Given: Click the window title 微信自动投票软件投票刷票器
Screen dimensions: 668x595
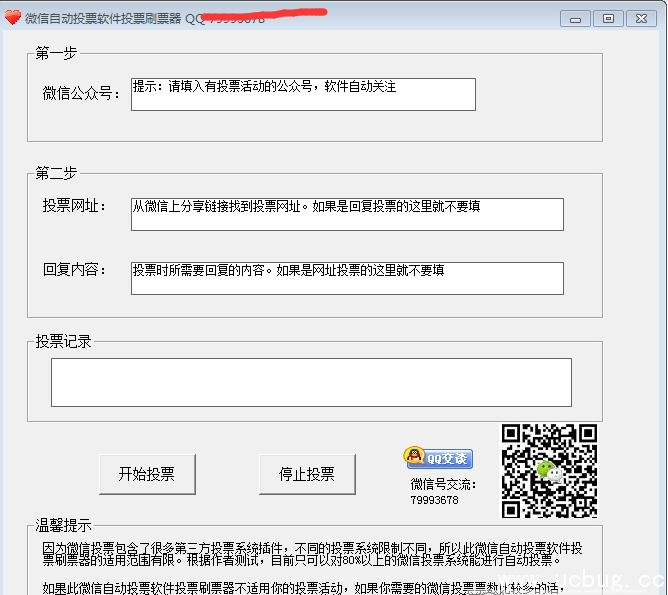Looking at the screenshot, I should click(x=103, y=19).
